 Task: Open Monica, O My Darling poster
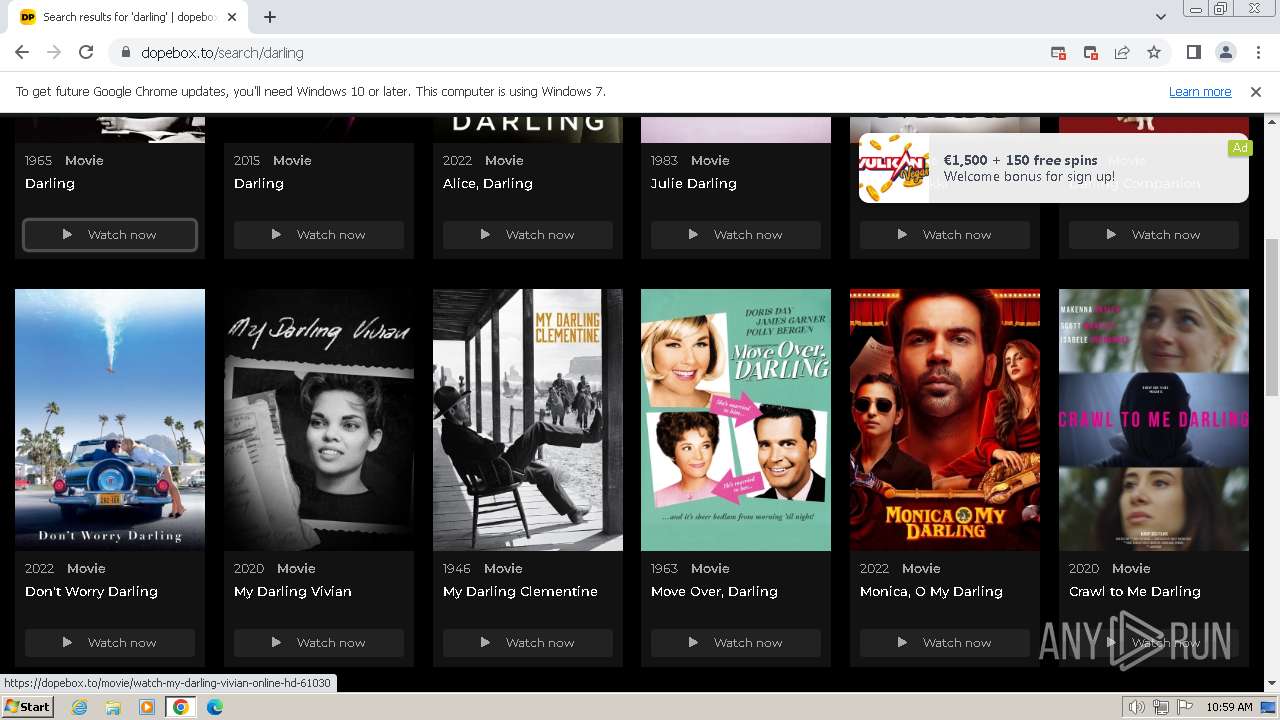tap(945, 420)
